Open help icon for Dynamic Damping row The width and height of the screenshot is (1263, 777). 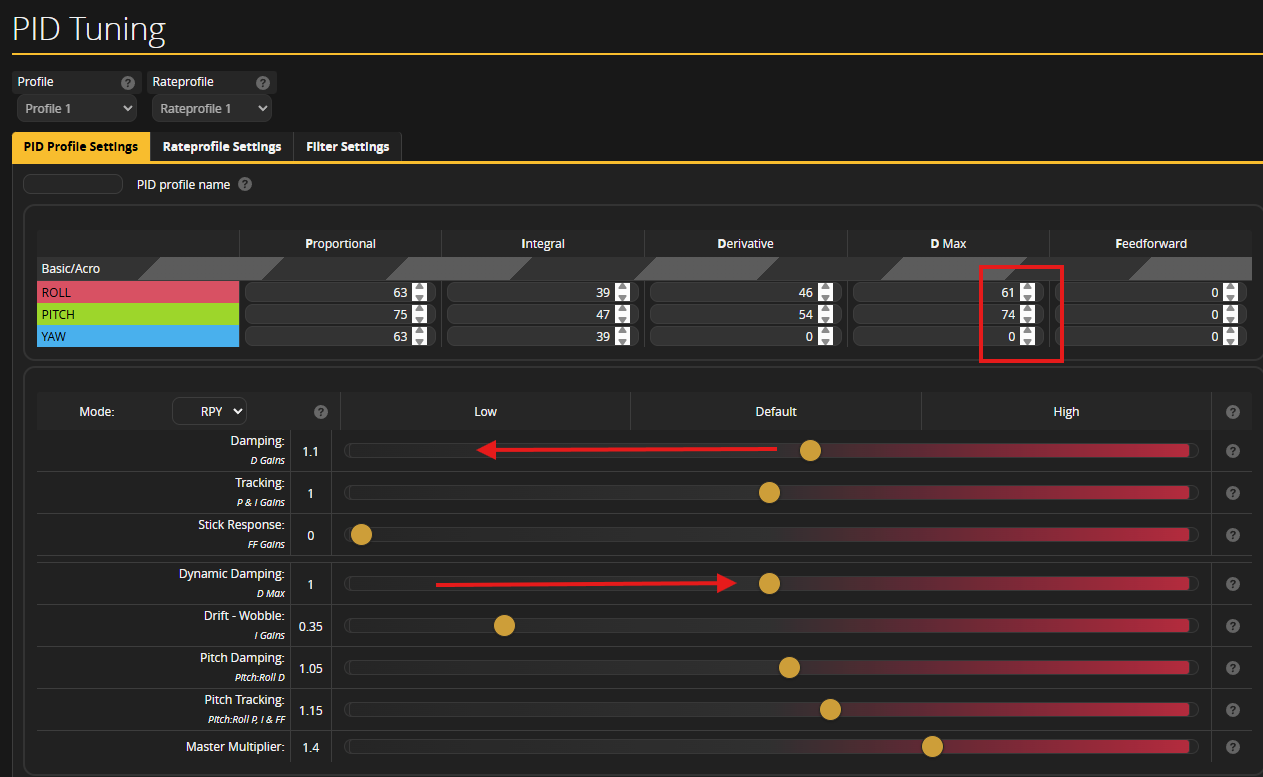point(1232,584)
